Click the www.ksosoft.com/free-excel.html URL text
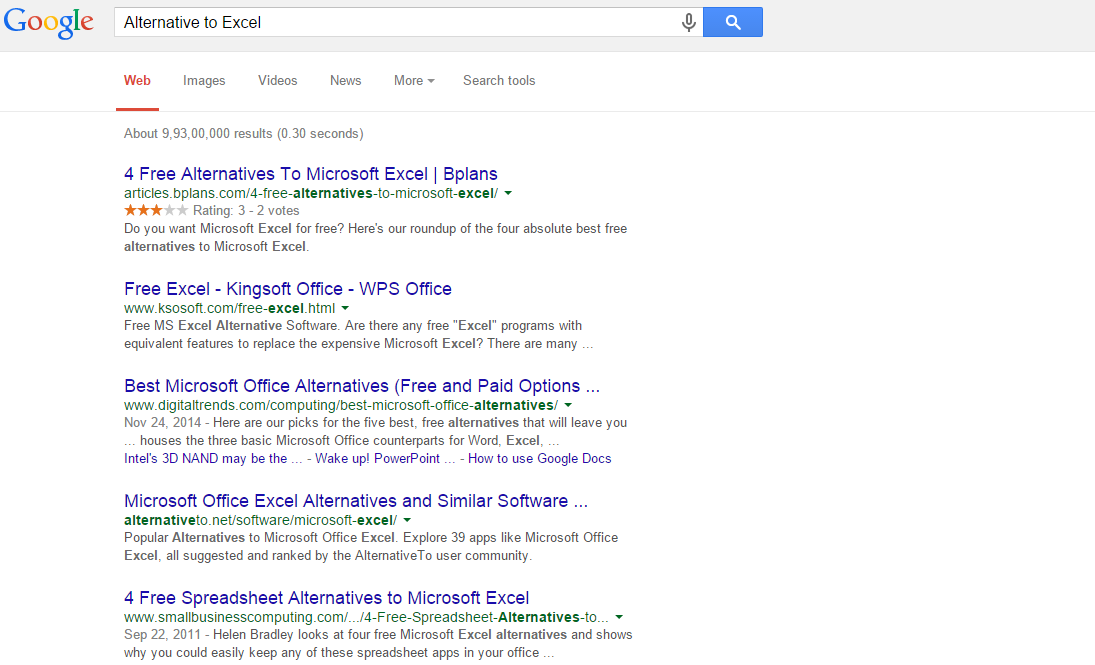This screenshot has width=1095, height=665. (x=230, y=308)
